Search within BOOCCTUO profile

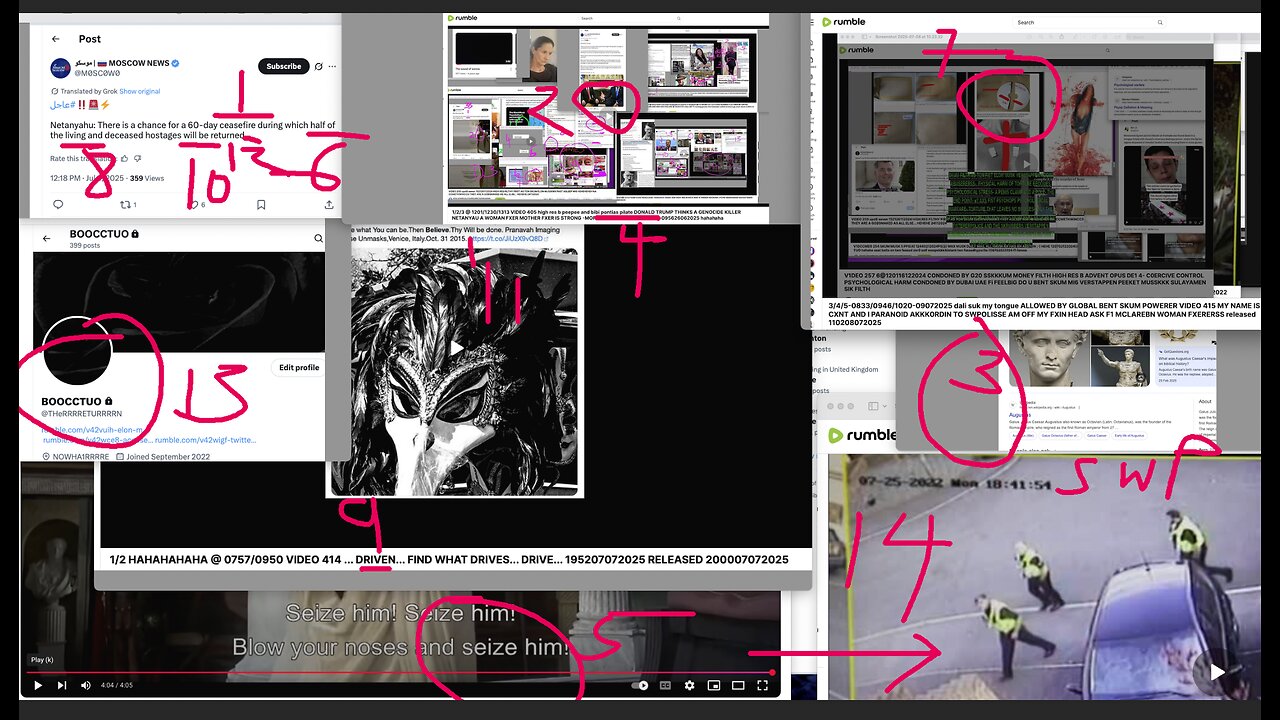click(318, 238)
